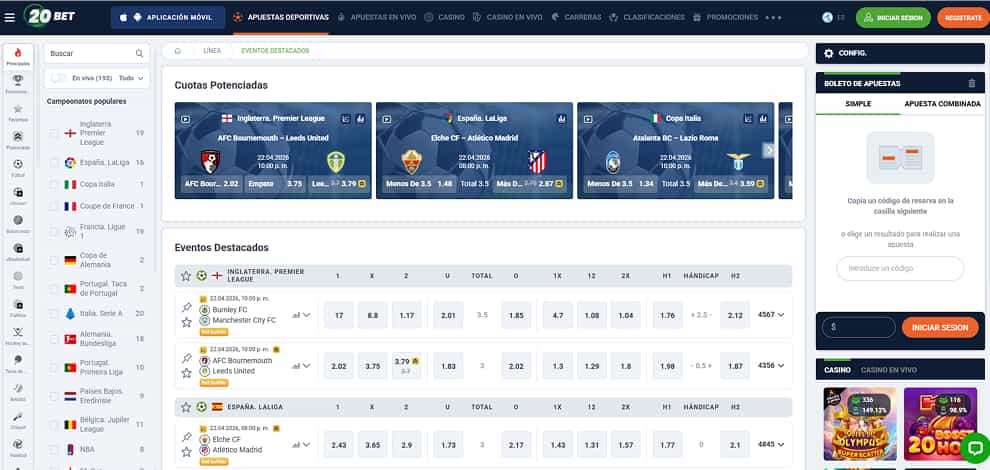Expand stats chevron for AFC Bournemouth match
The width and height of the screenshot is (990, 470).
tap(306, 366)
